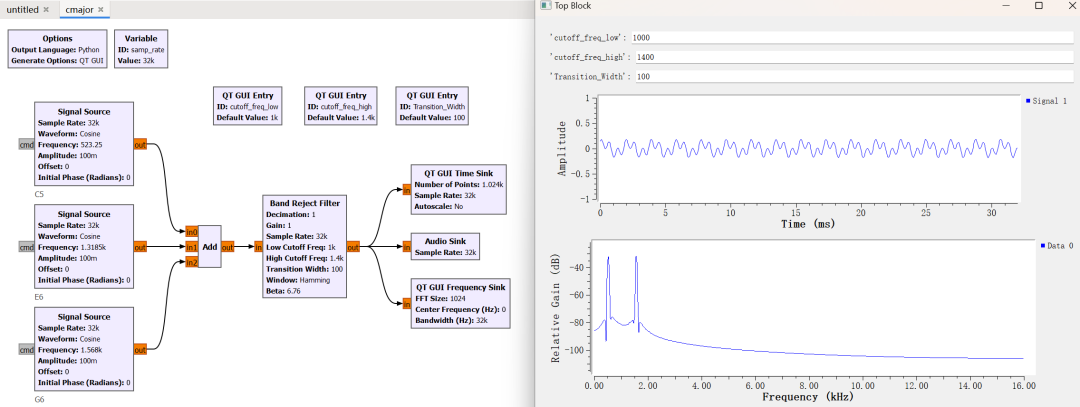Select the Variable samp_rate block
Image resolution: width=1080 pixels, height=407 pixels.
point(141,49)
